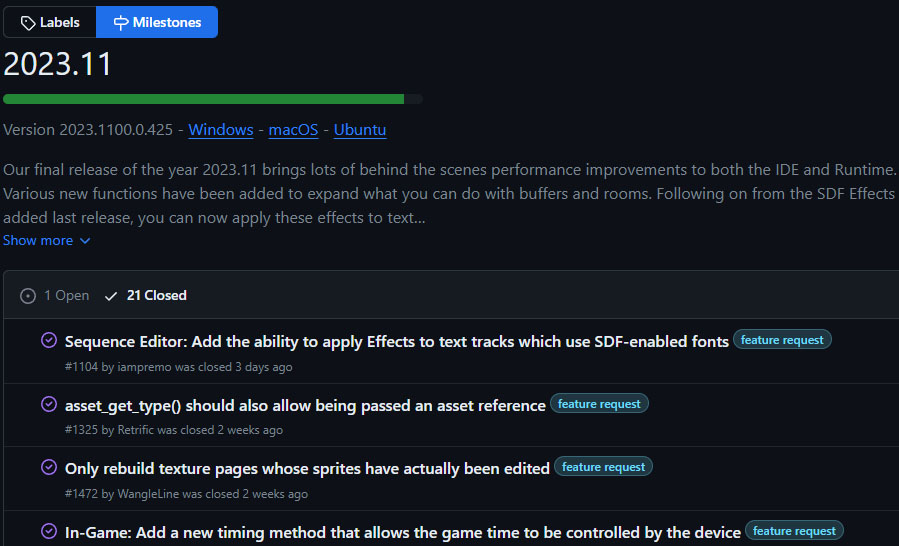The width and height of the screenshot is (899, 546).
Task: Open the Sequence Editor SDF fonts issue
Action: tap(397, 341)
